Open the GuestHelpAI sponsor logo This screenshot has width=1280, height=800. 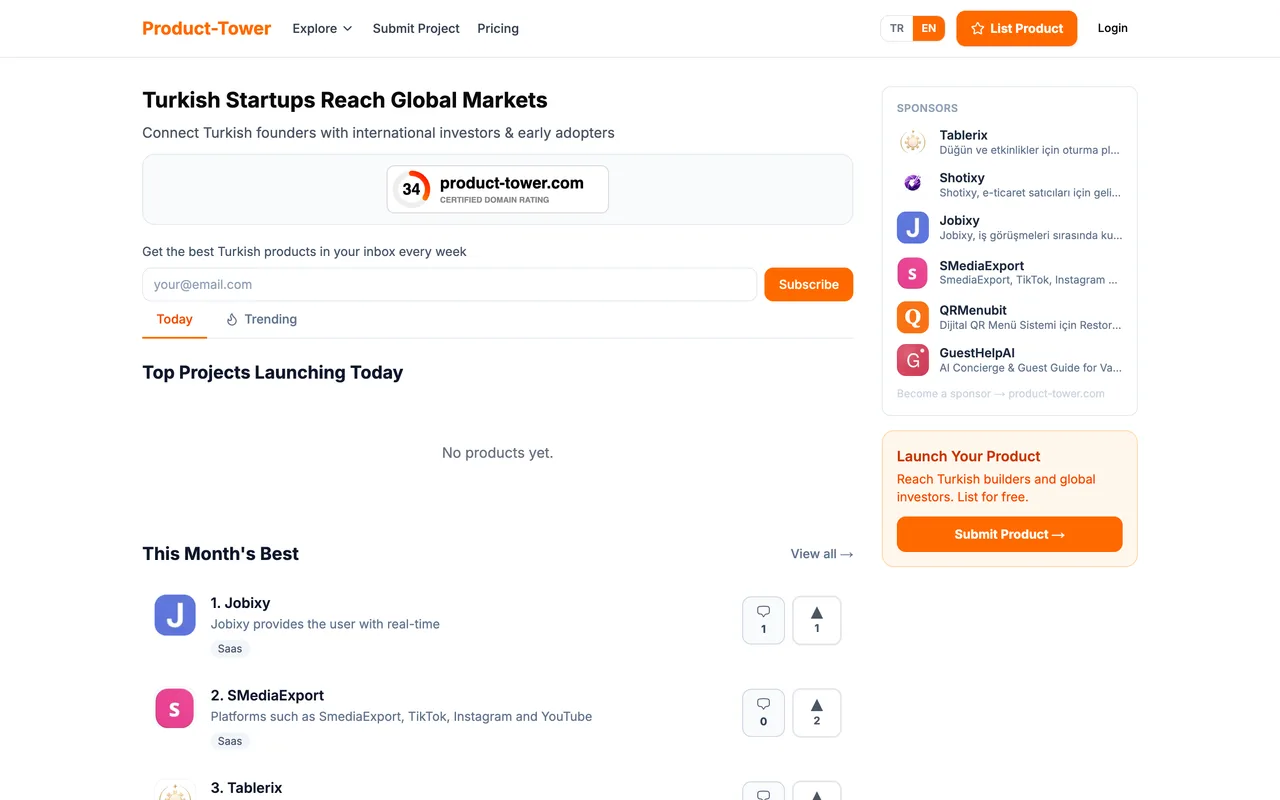coord(912,360)
